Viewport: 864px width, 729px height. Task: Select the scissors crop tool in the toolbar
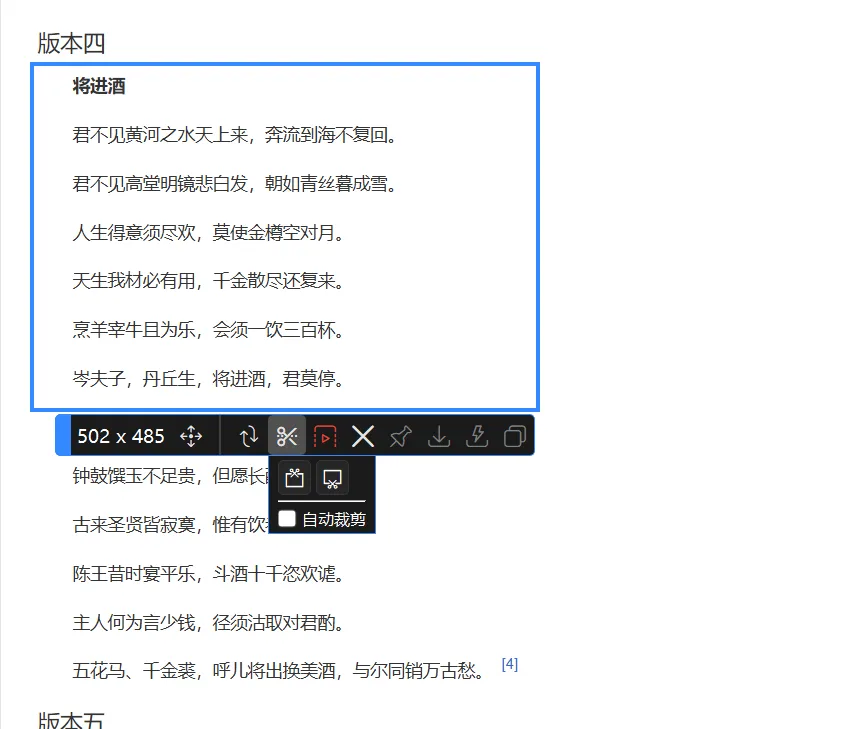point(288,436)
